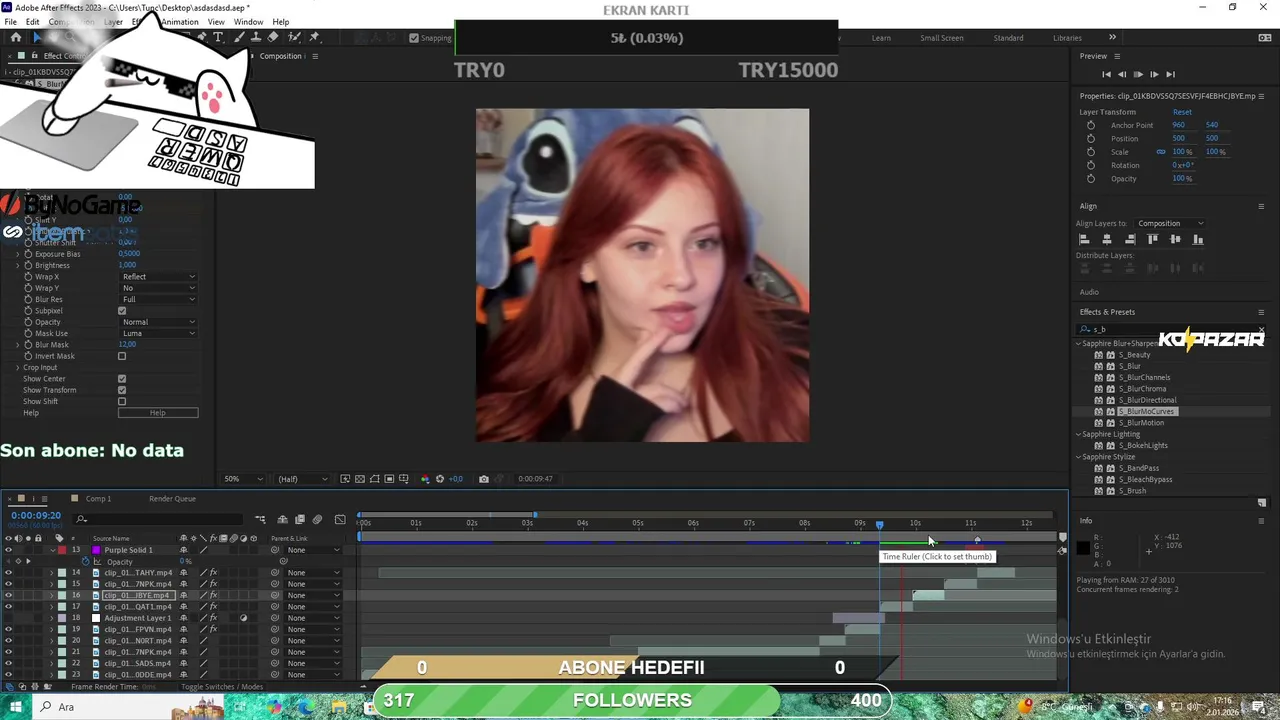Open the Properties panel menu
This screenshot has width=1280, height=720.
[1261, 96]
